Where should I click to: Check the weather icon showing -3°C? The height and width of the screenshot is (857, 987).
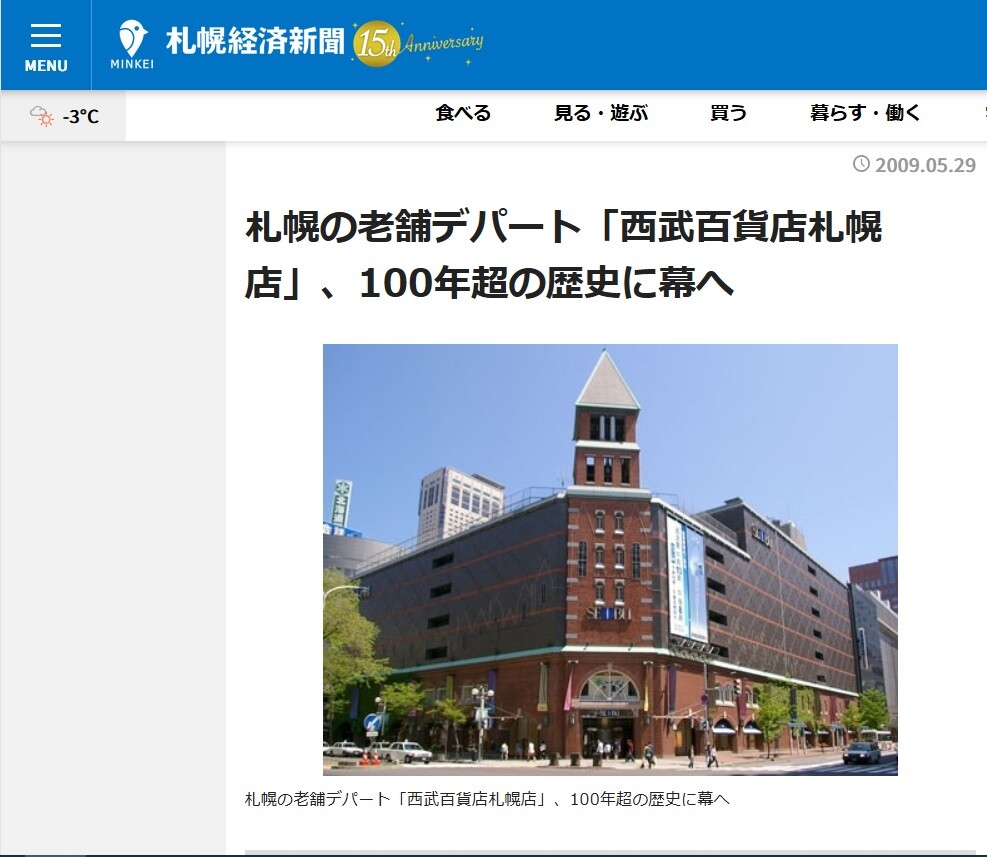pos(42,116)
